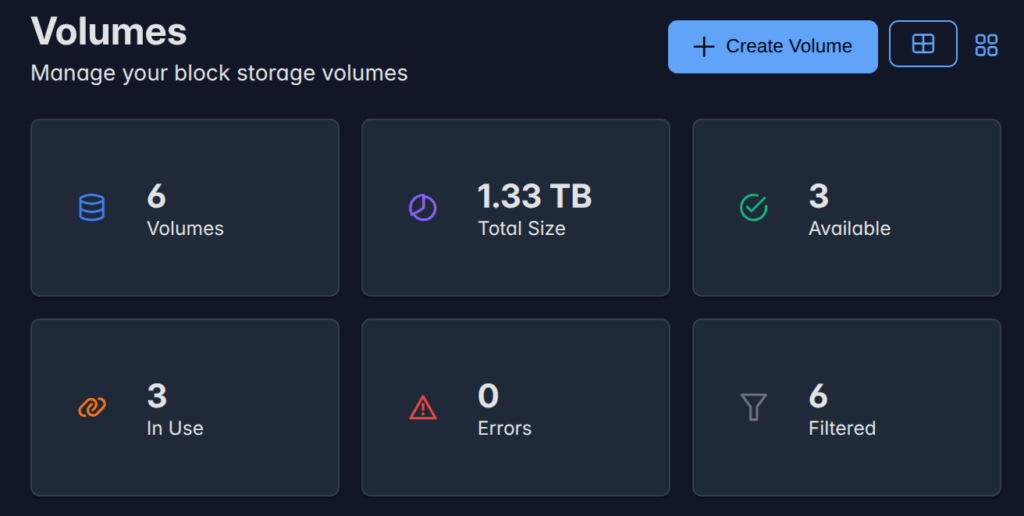Click the "Filtered" stat label
This screenshot has width=1024, height=516.
(841, 429)
